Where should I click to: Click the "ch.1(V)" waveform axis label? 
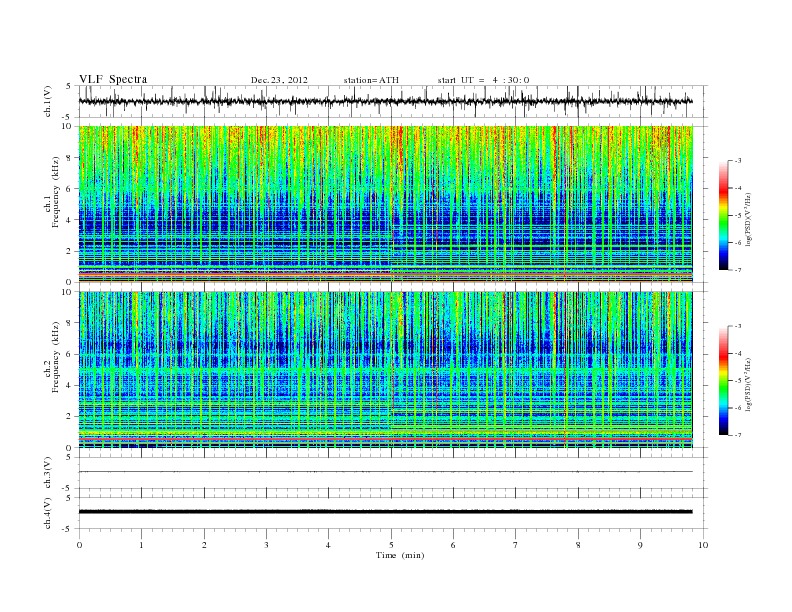tap(47, 101)
